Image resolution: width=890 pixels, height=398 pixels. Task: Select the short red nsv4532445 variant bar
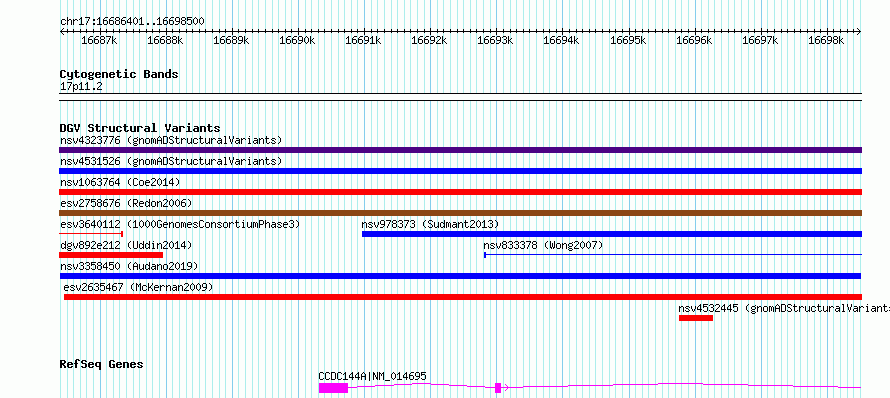click(696, 318)
